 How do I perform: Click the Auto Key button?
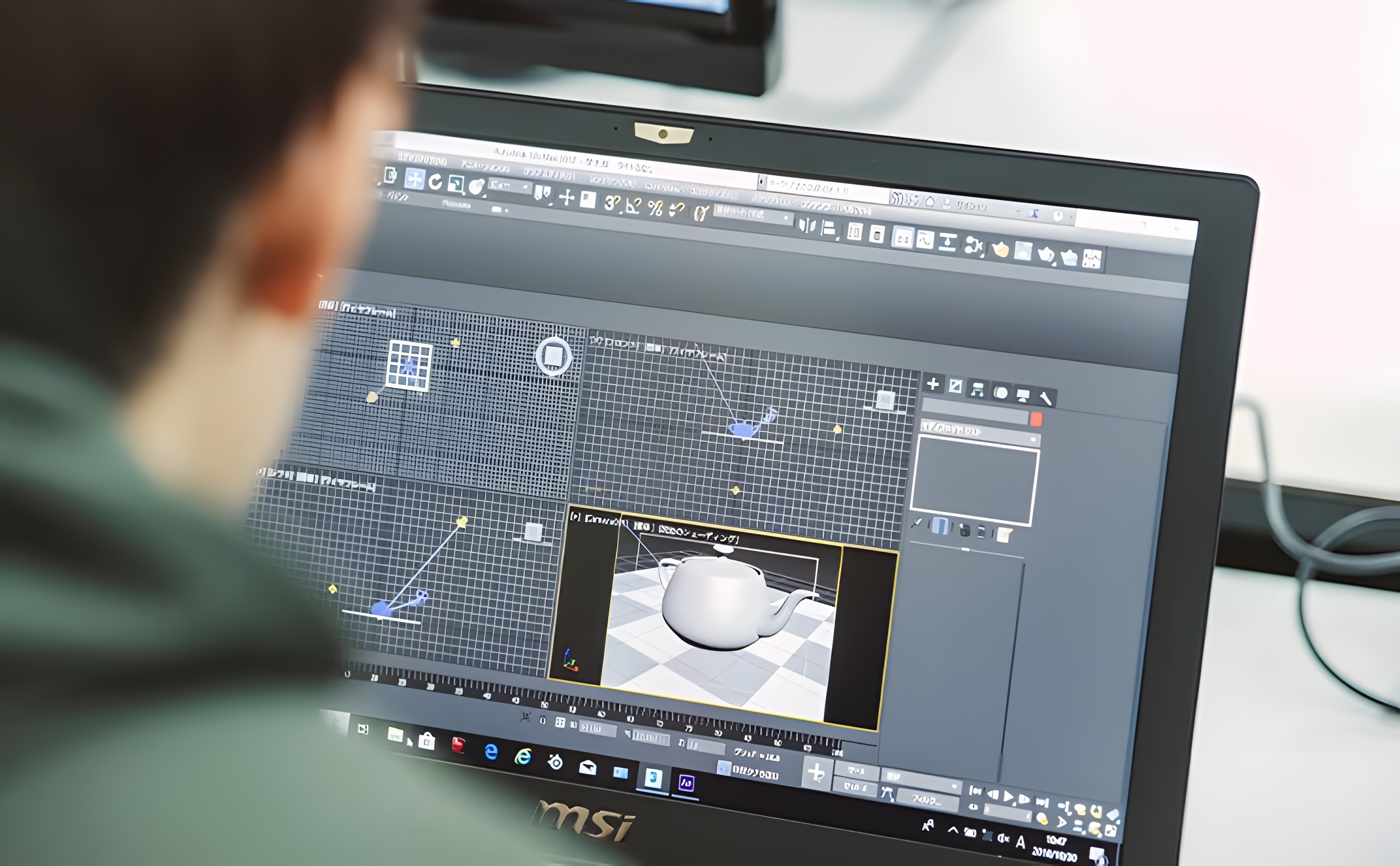pyautogui.click(x=856, y=771)
